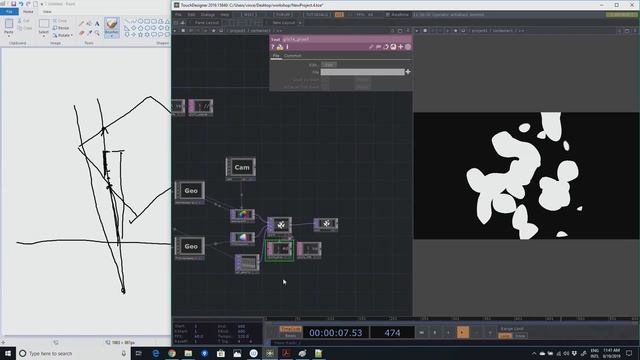Click Resize in Paint ribbon
Screen dimensions: 640x360
(x=61, y=28)
